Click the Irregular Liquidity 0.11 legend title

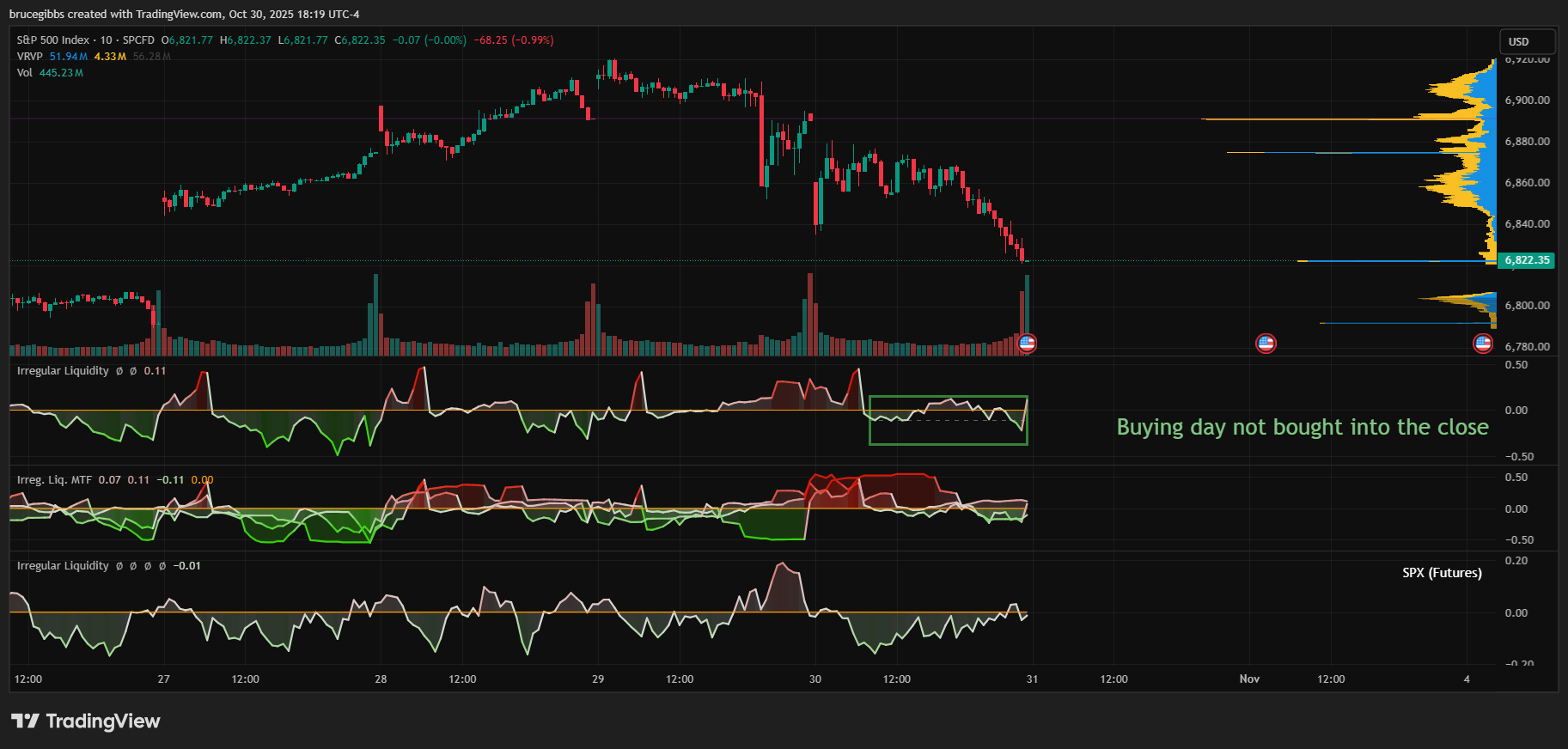tap(63, 371)
